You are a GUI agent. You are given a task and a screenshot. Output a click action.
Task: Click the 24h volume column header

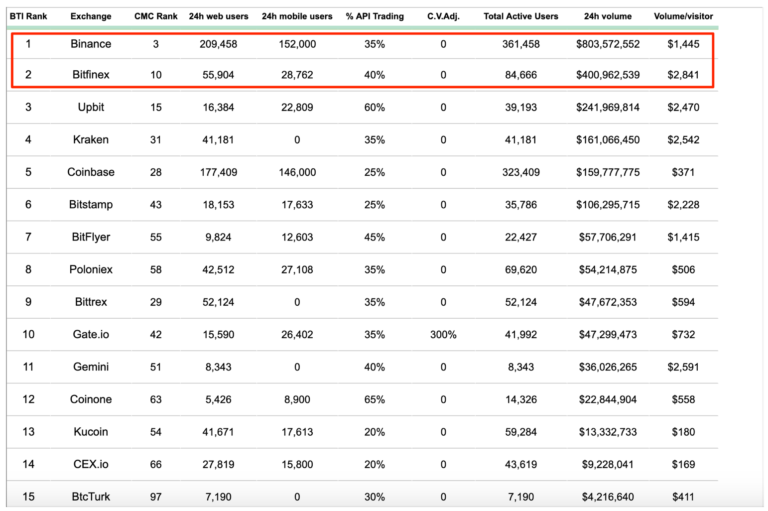pyautogui.click(x=608, y=16)
